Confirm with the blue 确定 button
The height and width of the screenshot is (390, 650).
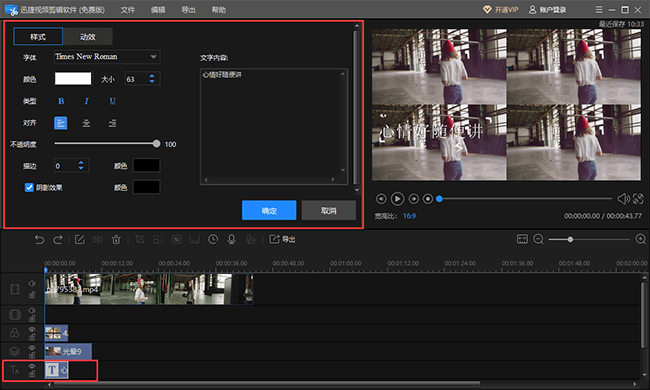(269, 211)
